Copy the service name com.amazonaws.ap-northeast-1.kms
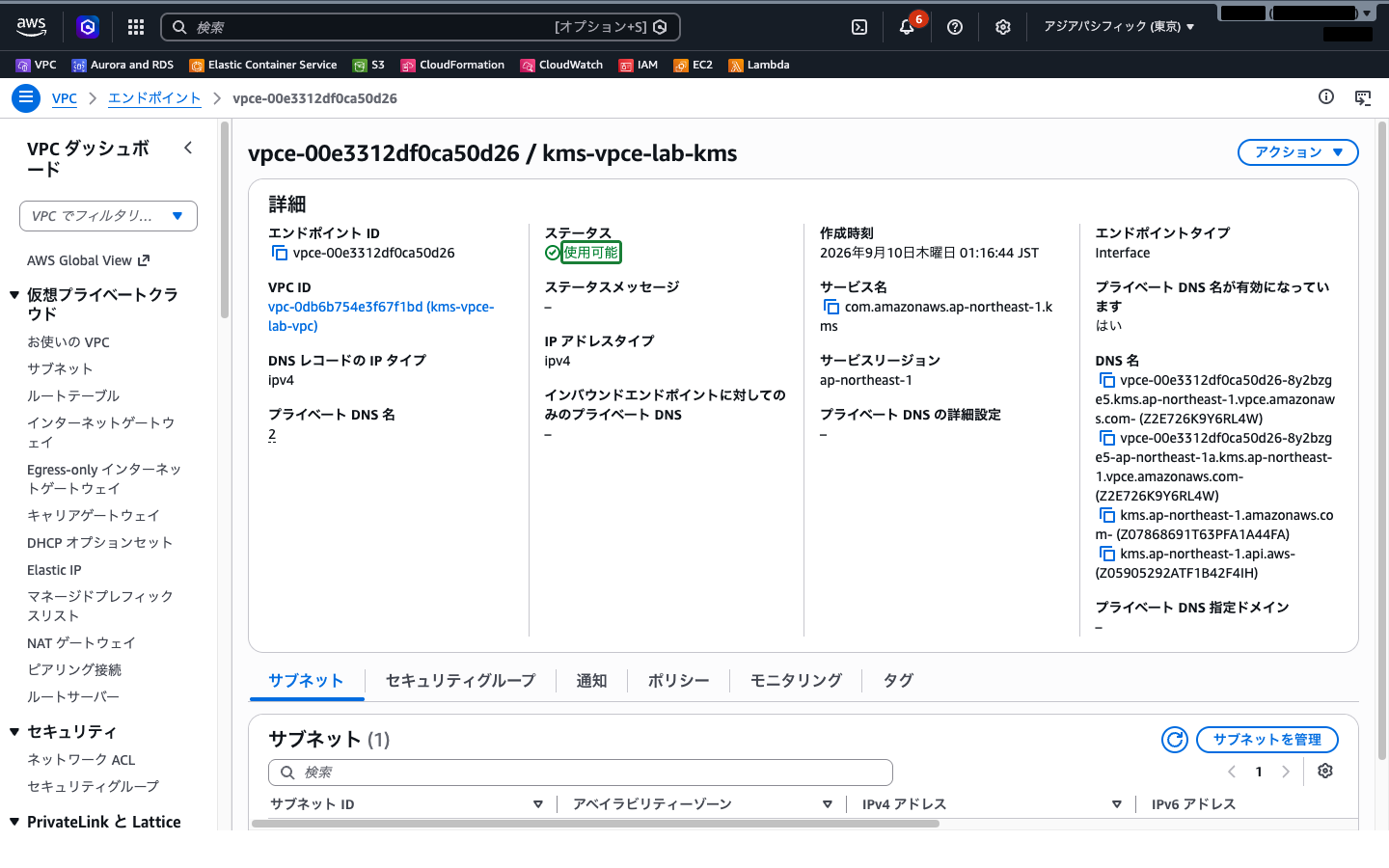This screenshot has height=868, width=1389. pyautogui.click(x=831, y=307)
